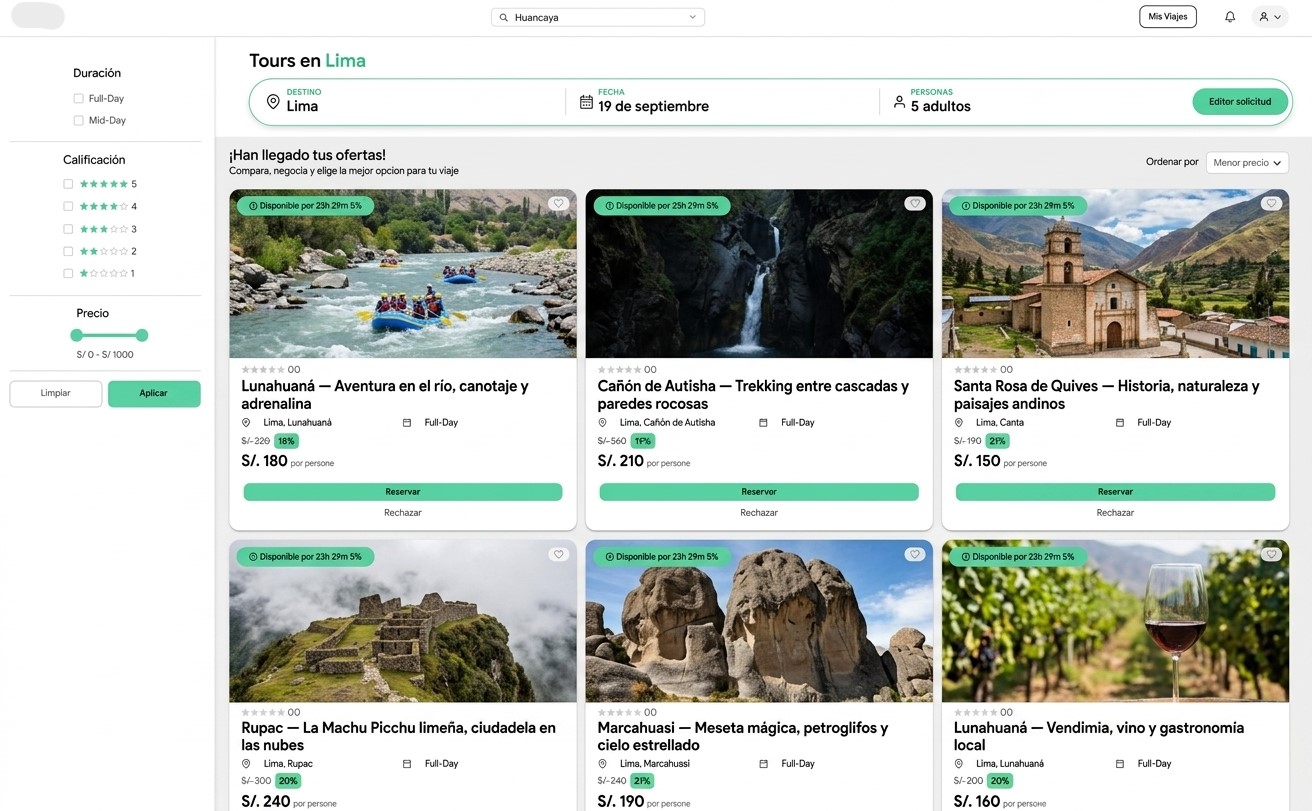Screen dimensions: 1312x811
Task: Favorite the Marcahuasi tour heart icon
Action: coord(915,555)
